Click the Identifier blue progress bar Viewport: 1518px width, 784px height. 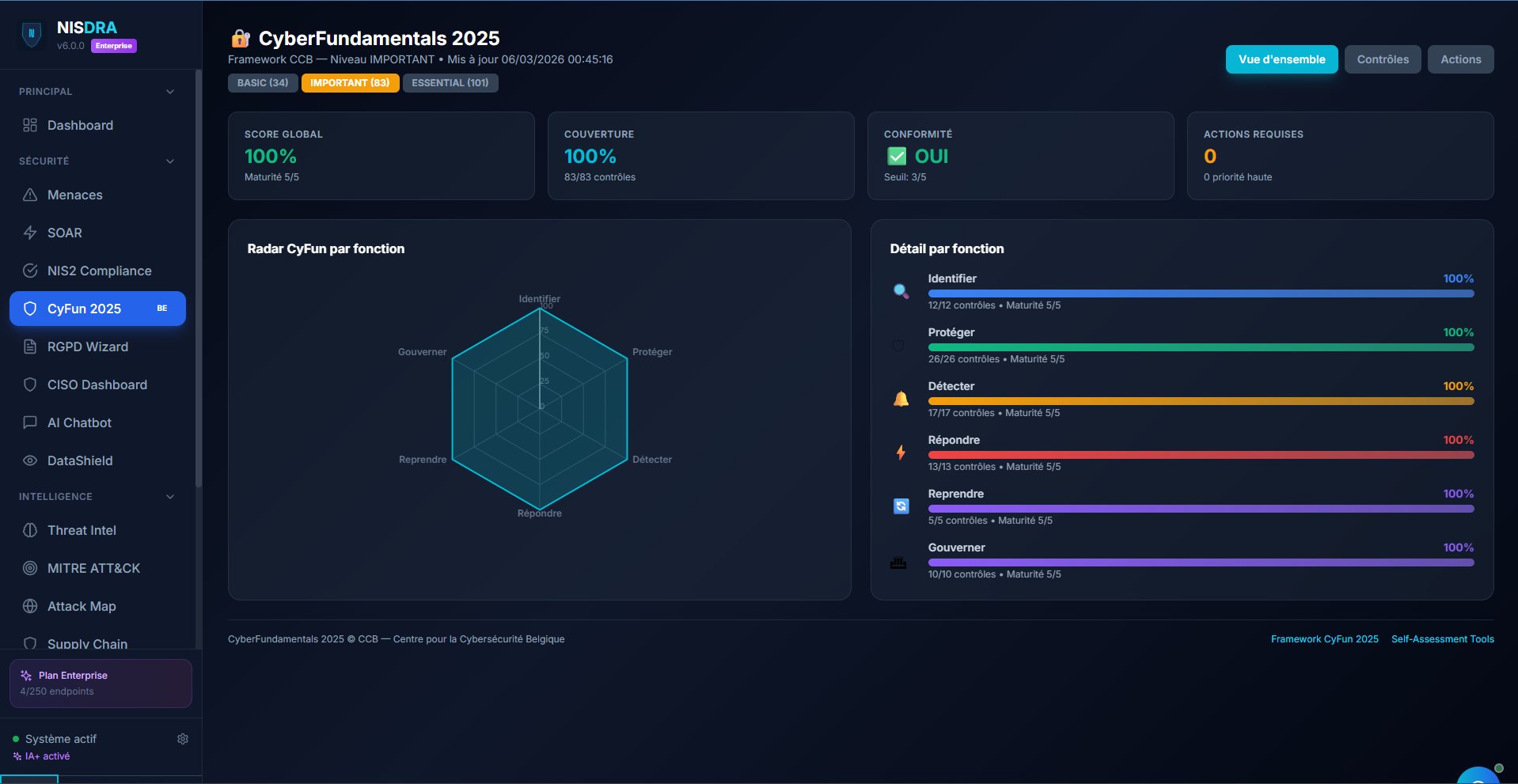(1201, 294)
